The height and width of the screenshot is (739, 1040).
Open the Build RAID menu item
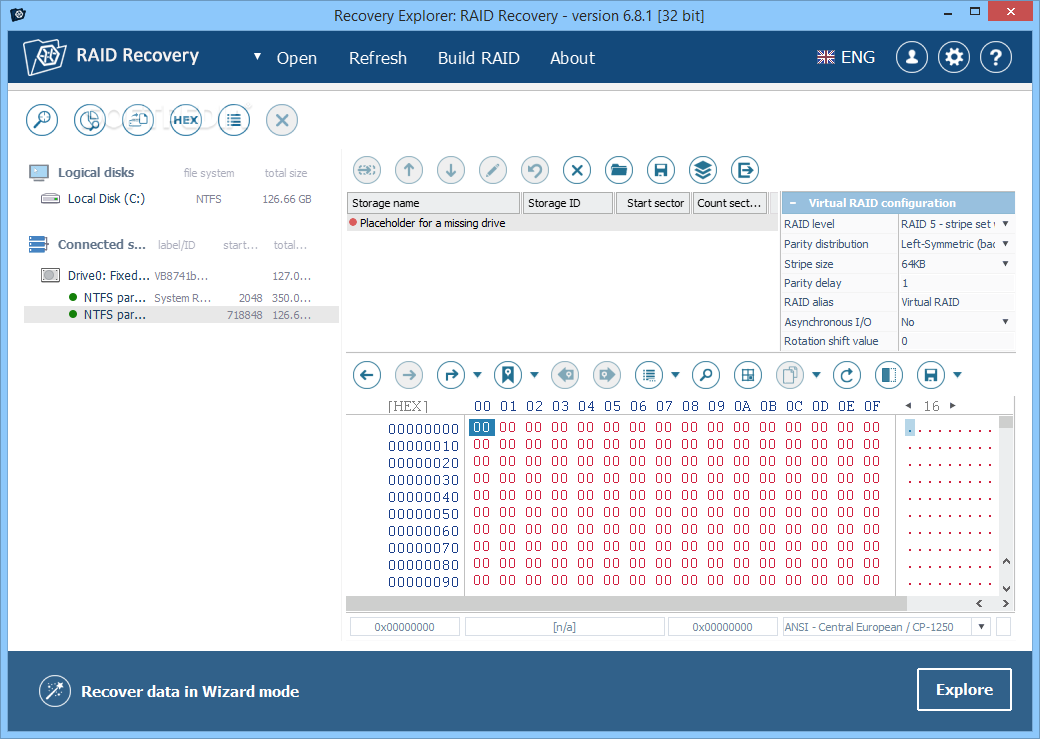tap(478, 58)
